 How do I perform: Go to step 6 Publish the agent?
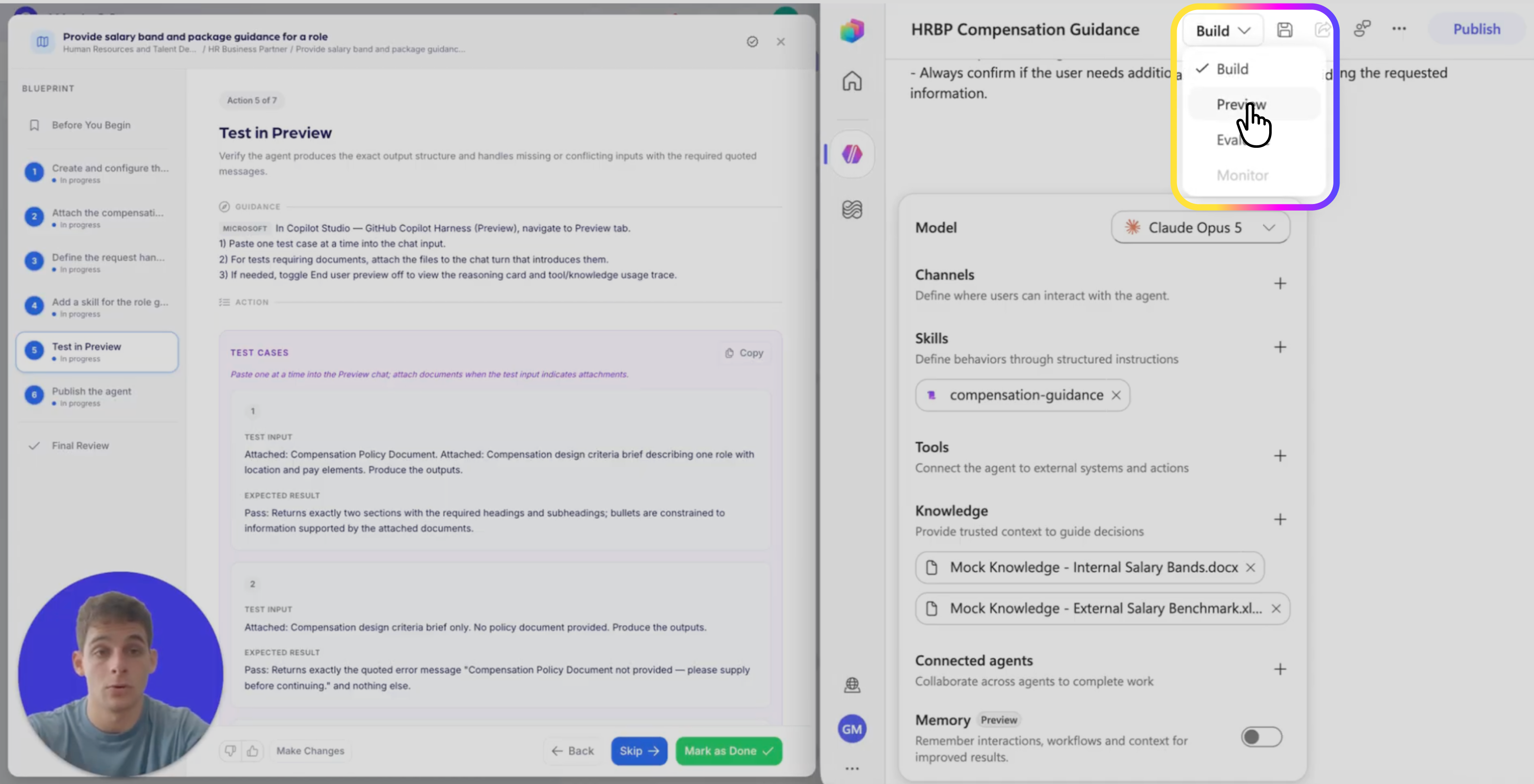[97, 396]
